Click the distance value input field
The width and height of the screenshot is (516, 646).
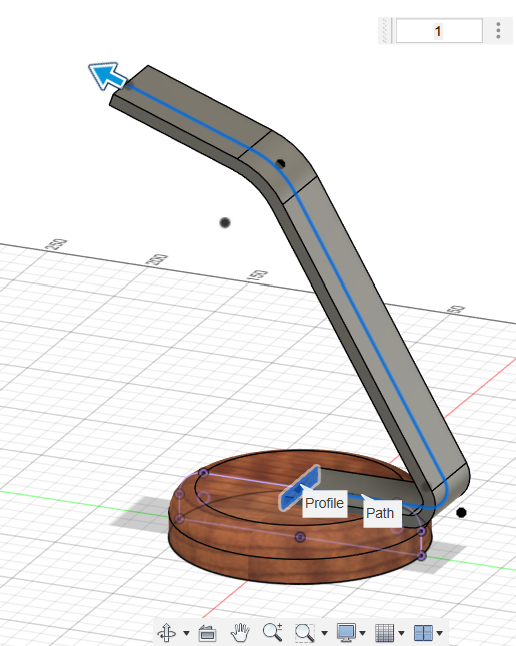(x=439, y=30)
